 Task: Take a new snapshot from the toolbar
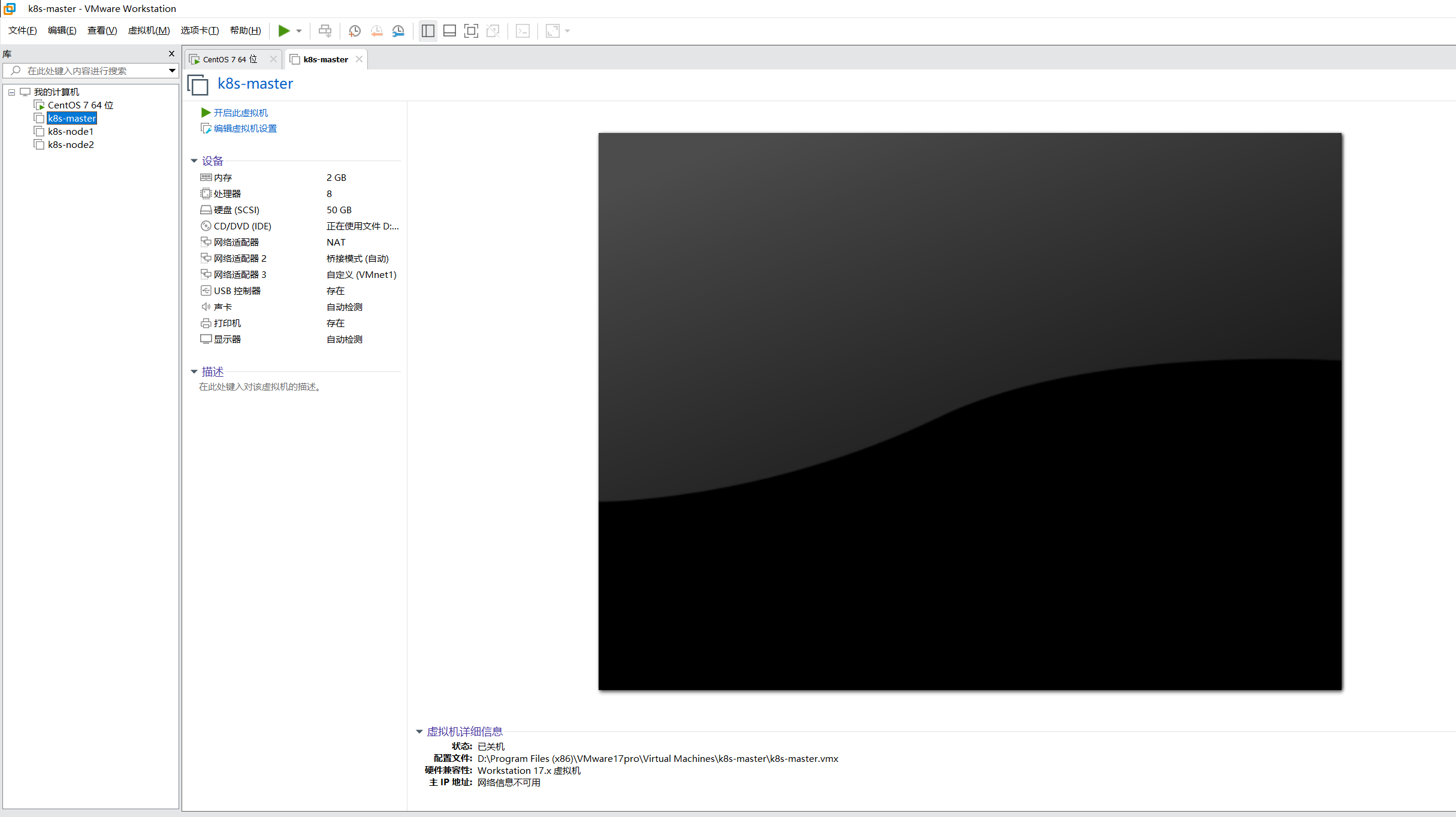354,31
